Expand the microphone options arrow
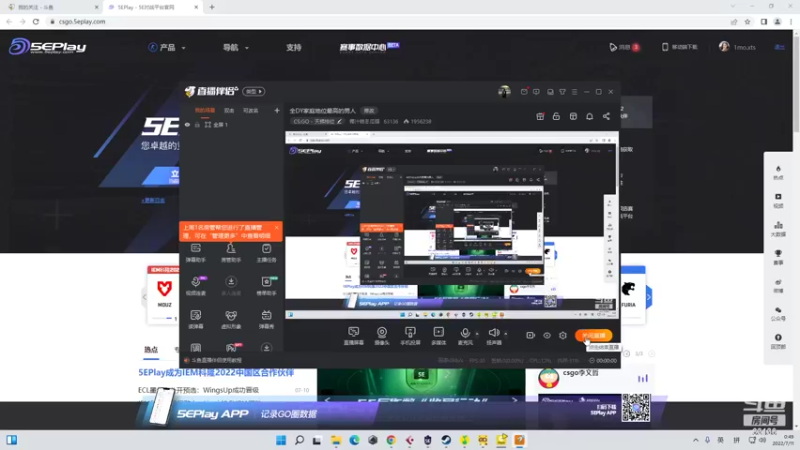This screenshot has width=800, height=450. tap(477, 334)
